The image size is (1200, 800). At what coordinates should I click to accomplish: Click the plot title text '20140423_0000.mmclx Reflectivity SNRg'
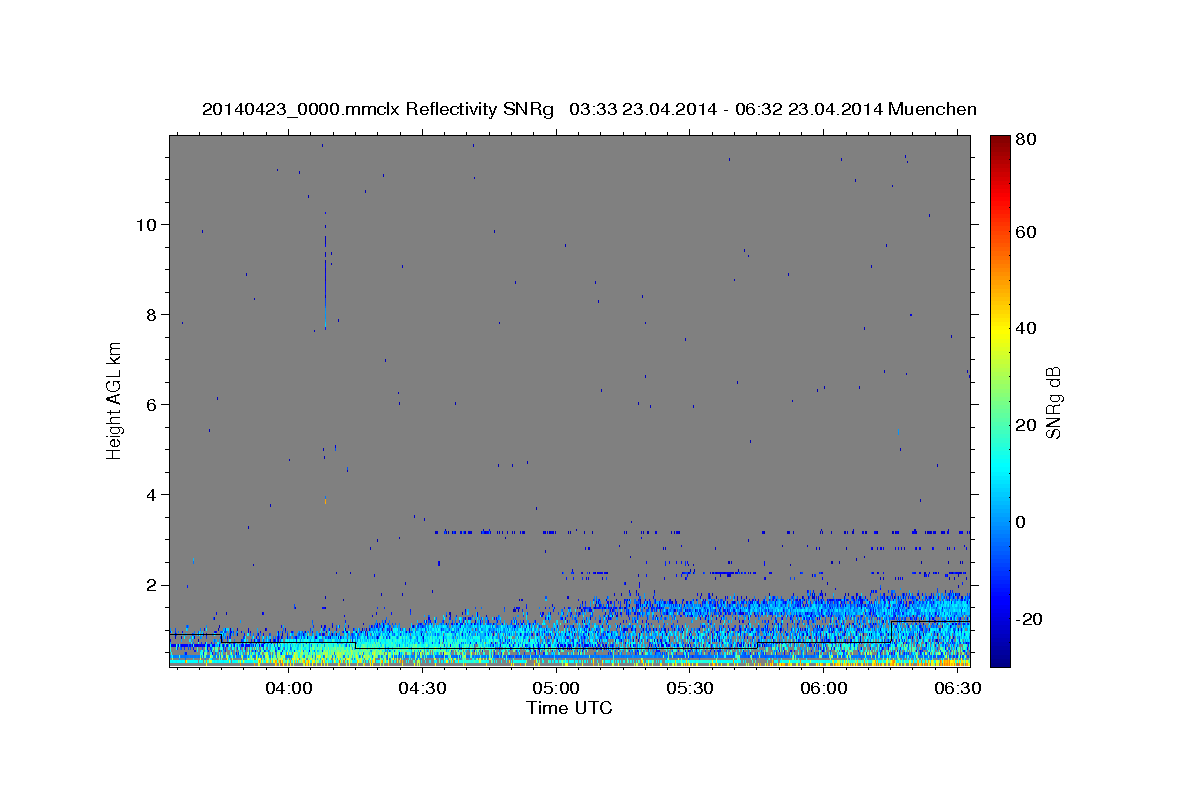378,109
